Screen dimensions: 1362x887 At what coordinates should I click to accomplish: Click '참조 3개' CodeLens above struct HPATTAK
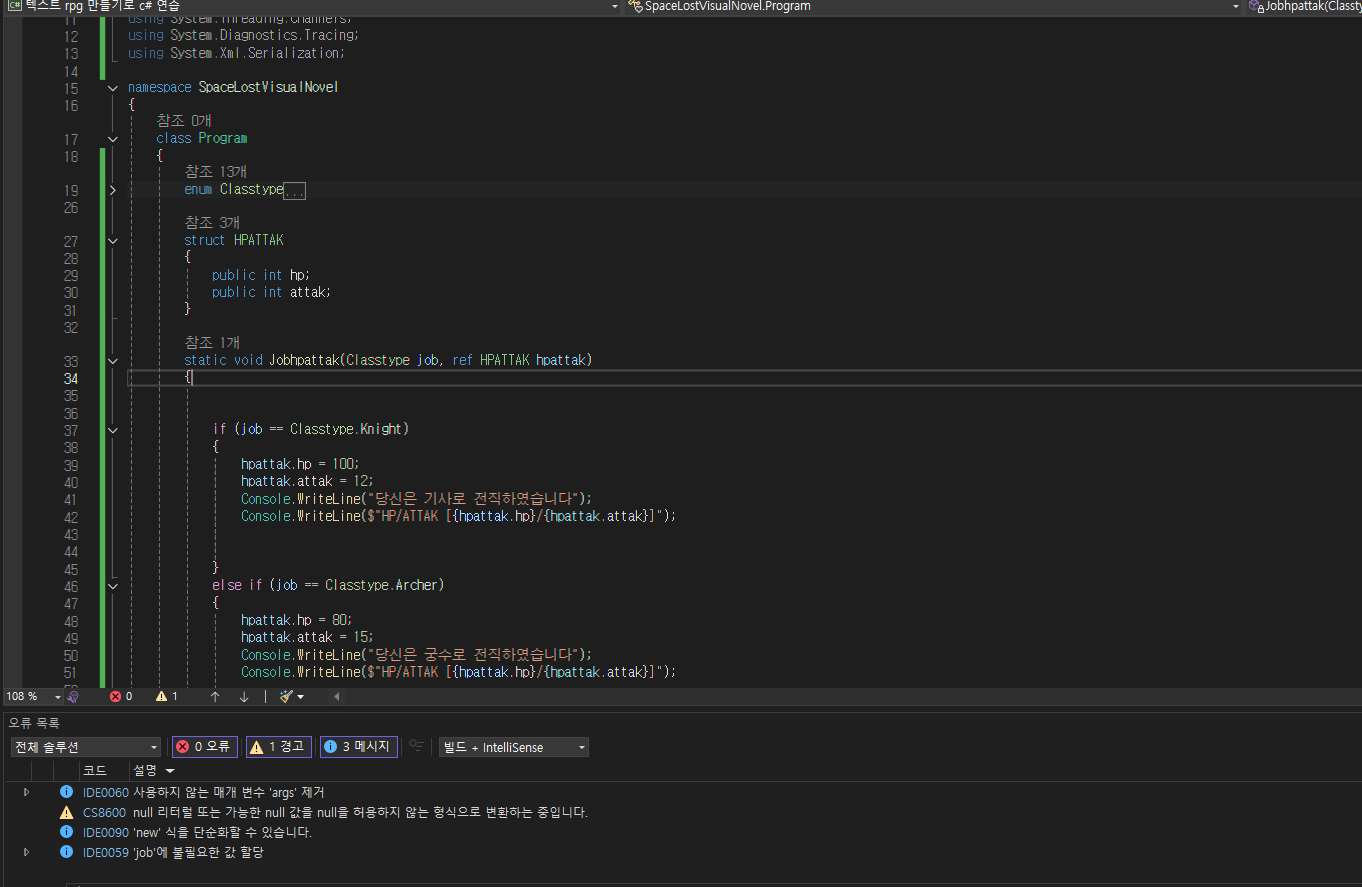pyautogui.click(x=212, y=222)
